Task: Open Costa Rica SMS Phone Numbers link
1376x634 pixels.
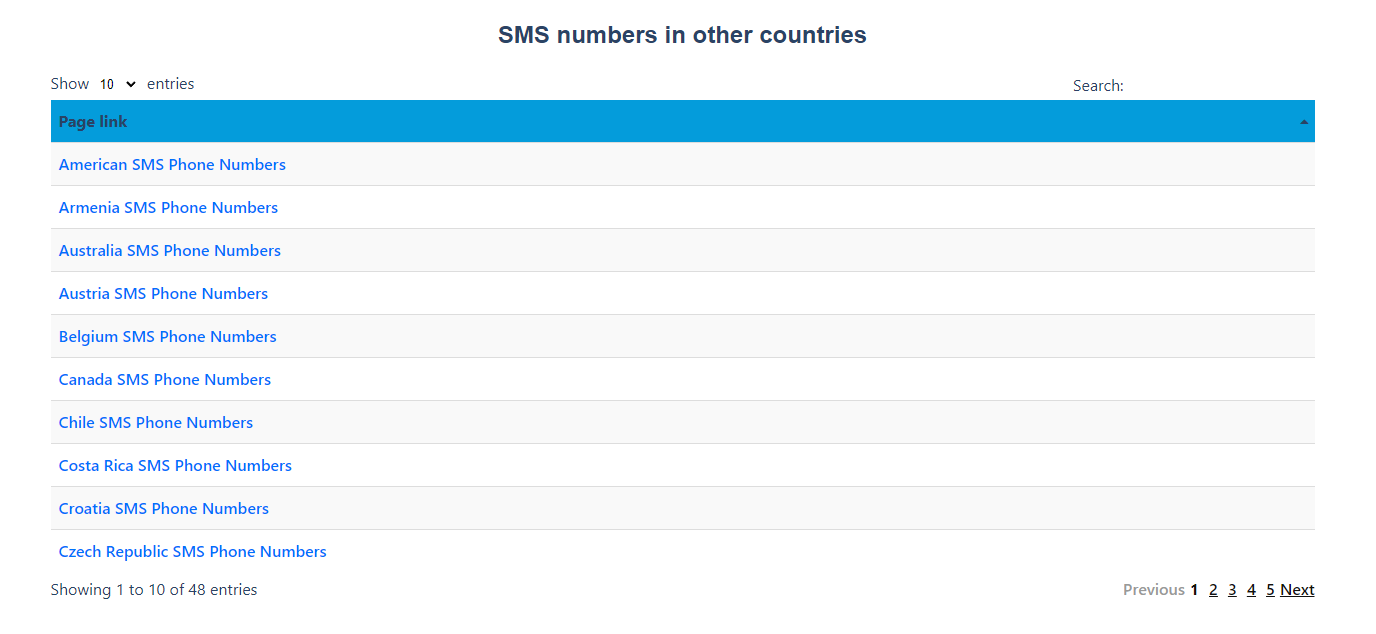Action: click(175, 466)
